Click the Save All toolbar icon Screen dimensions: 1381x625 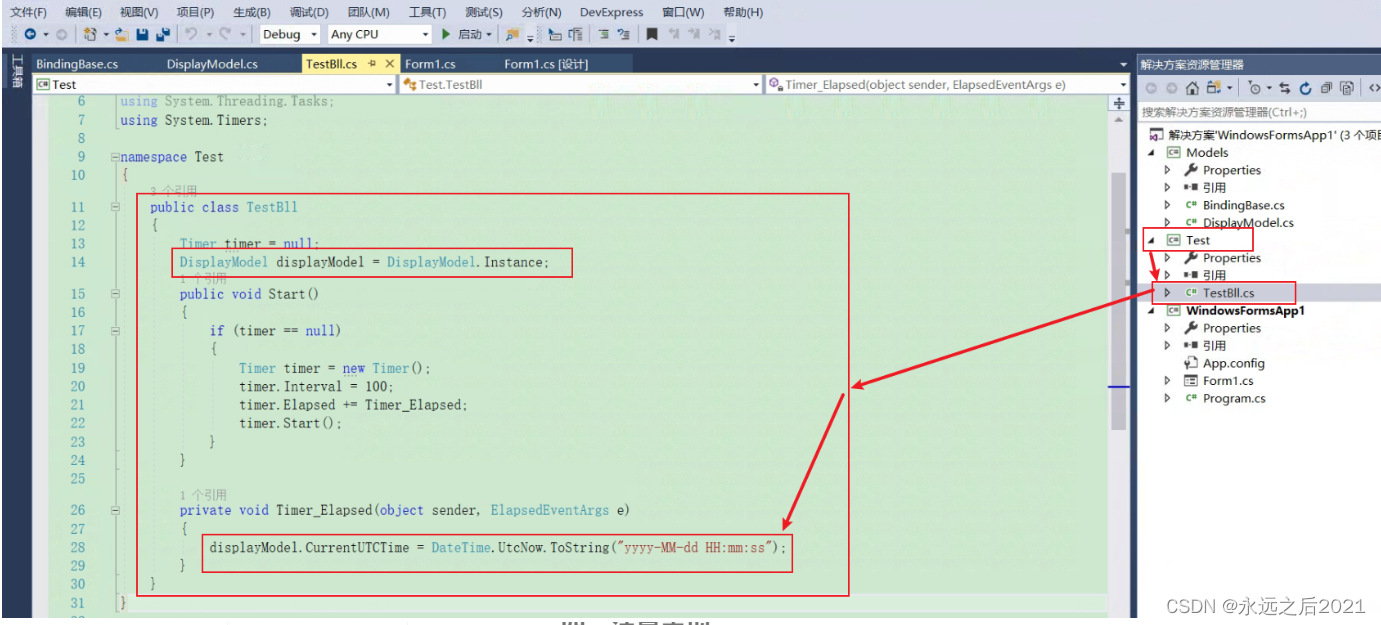click(163, 34)
